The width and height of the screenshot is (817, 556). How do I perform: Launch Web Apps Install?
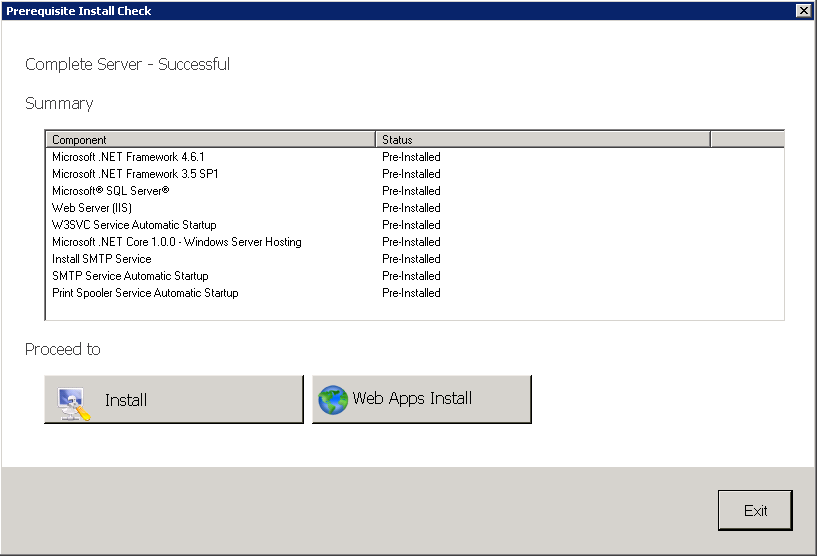click(x=422, y=399)
